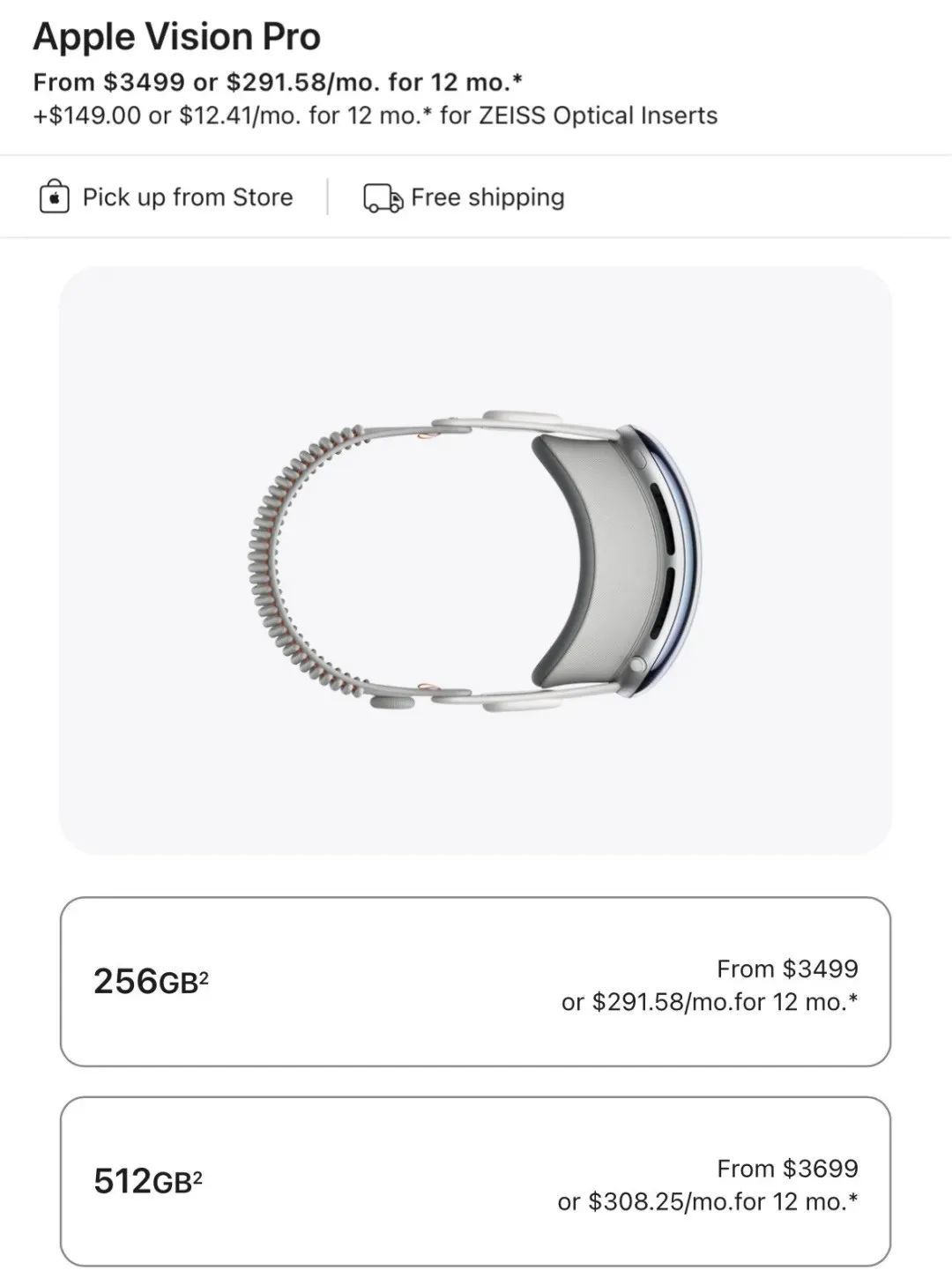Image resolution: width=952 pixels, height=1285 pixels.
Task: Select the Pick up from Store label
Action: pyautogui.click(x=187, y=197)
